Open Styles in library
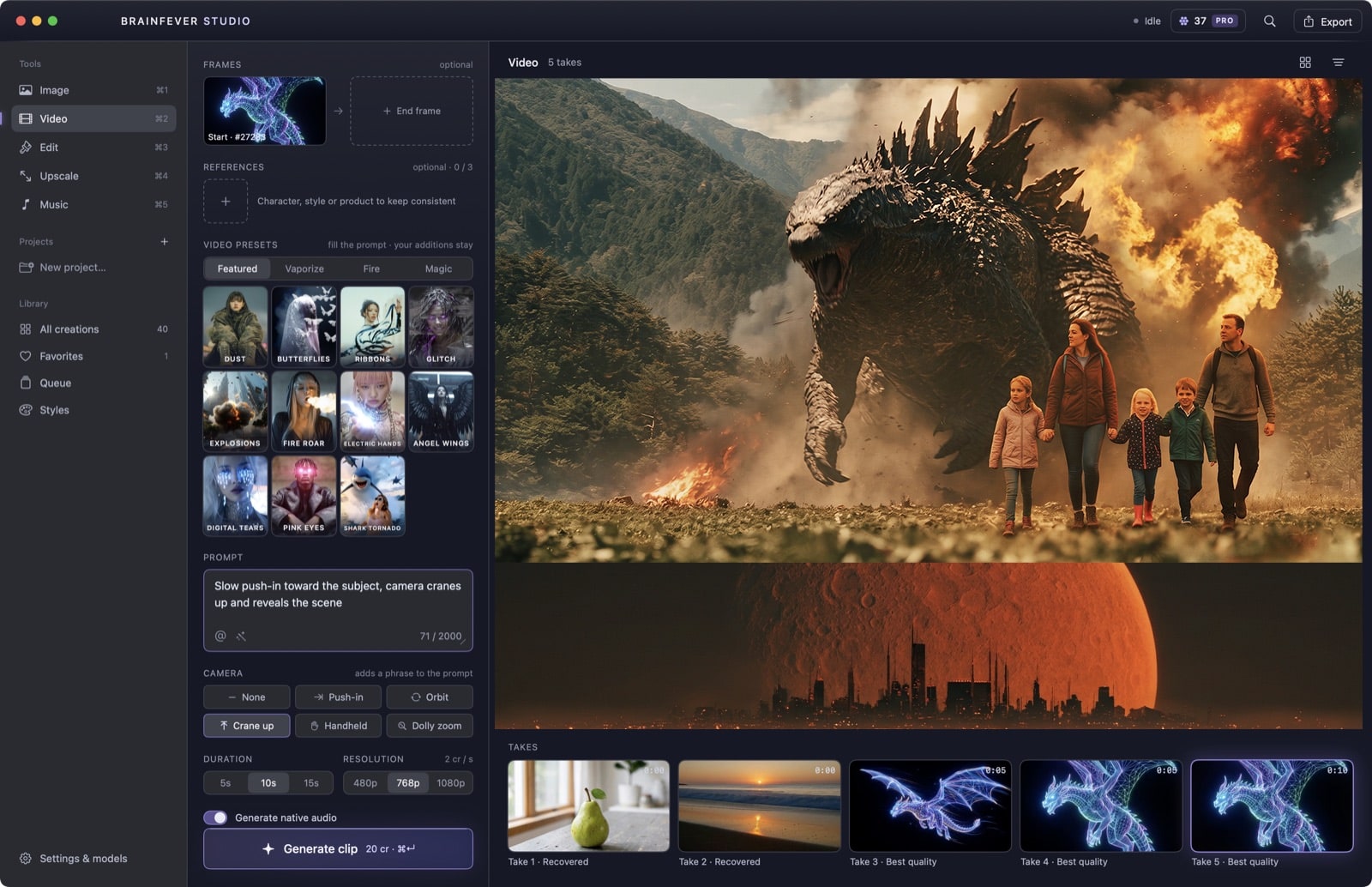Screen dimensions: 1372x887 tap(93, 410)
